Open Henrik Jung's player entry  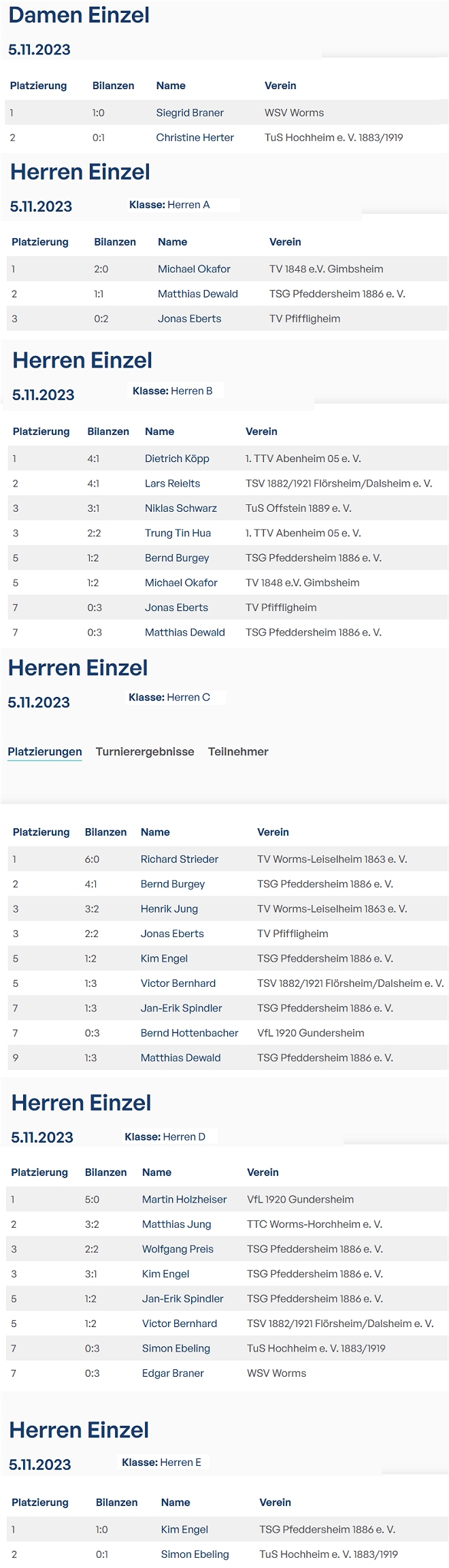[x=169, y=909]
